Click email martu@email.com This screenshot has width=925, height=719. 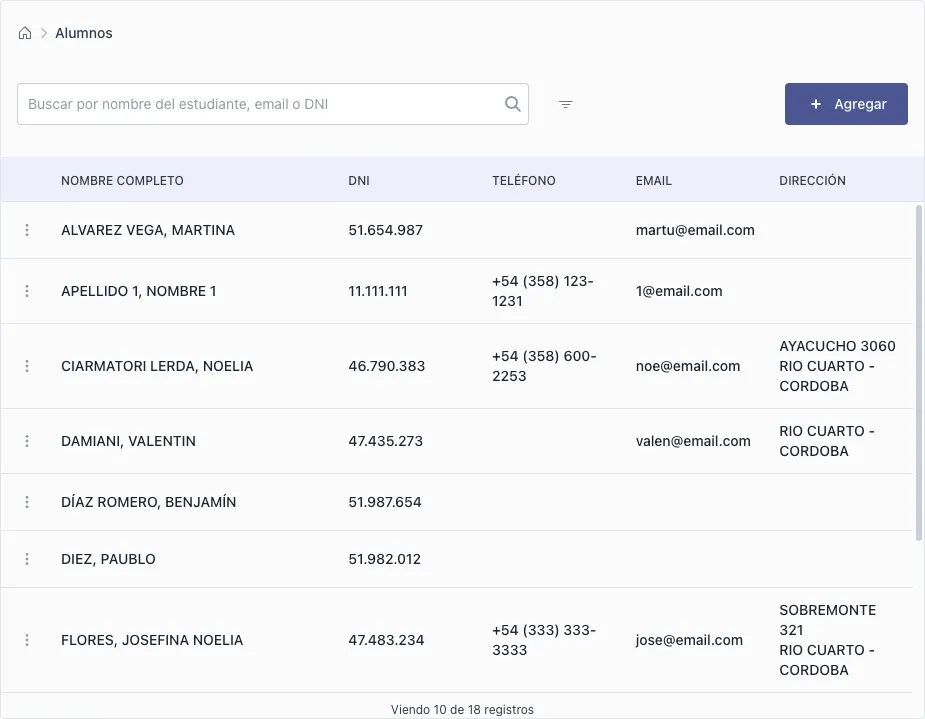coord(695,230)
